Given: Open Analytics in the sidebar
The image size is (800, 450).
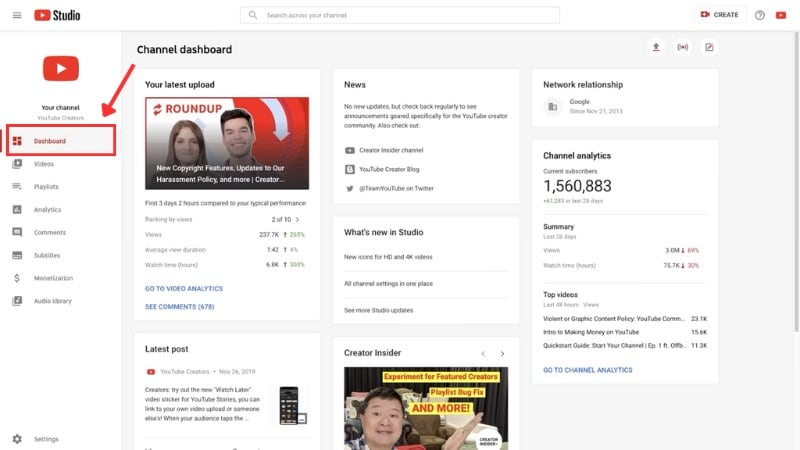Looking at the screenshot, I should pyautogui.click(x=61, y=210).
